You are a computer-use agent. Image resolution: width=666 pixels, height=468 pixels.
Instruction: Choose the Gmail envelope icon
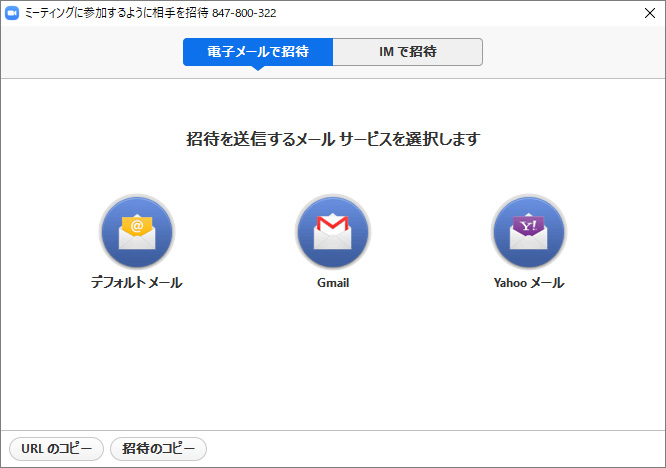[333, 233]
